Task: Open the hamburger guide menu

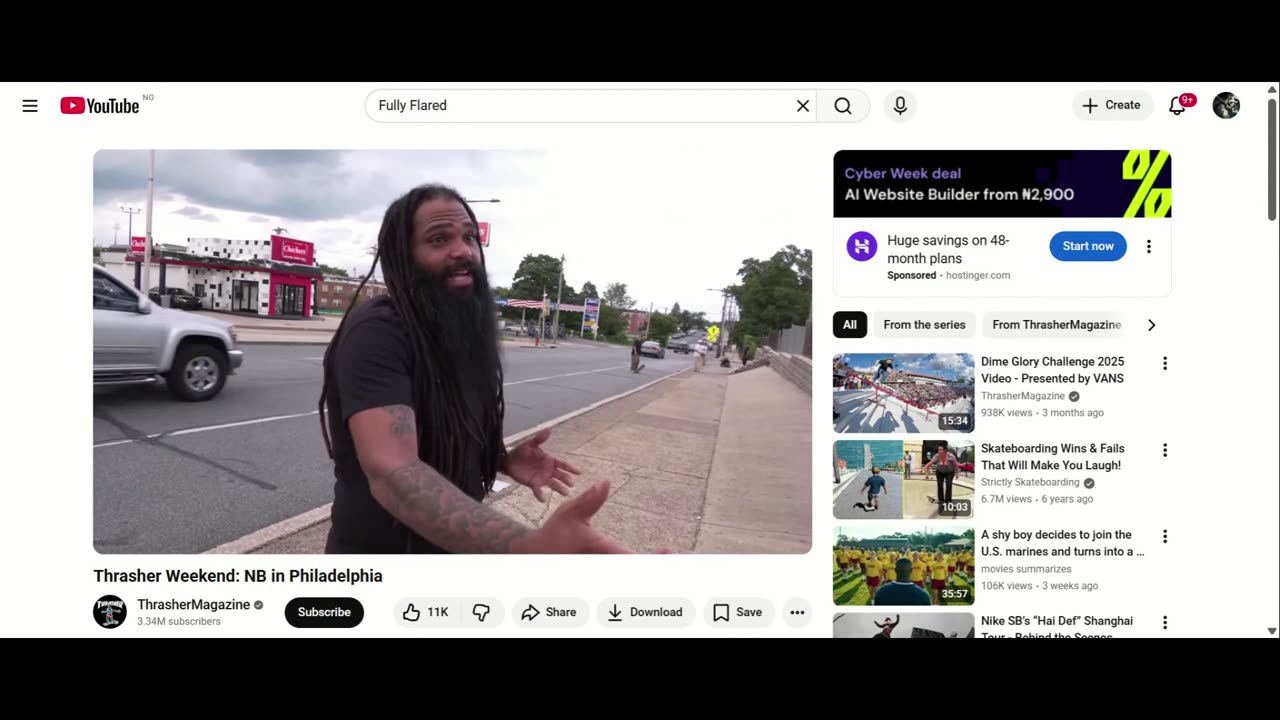Action: (30, 106)
